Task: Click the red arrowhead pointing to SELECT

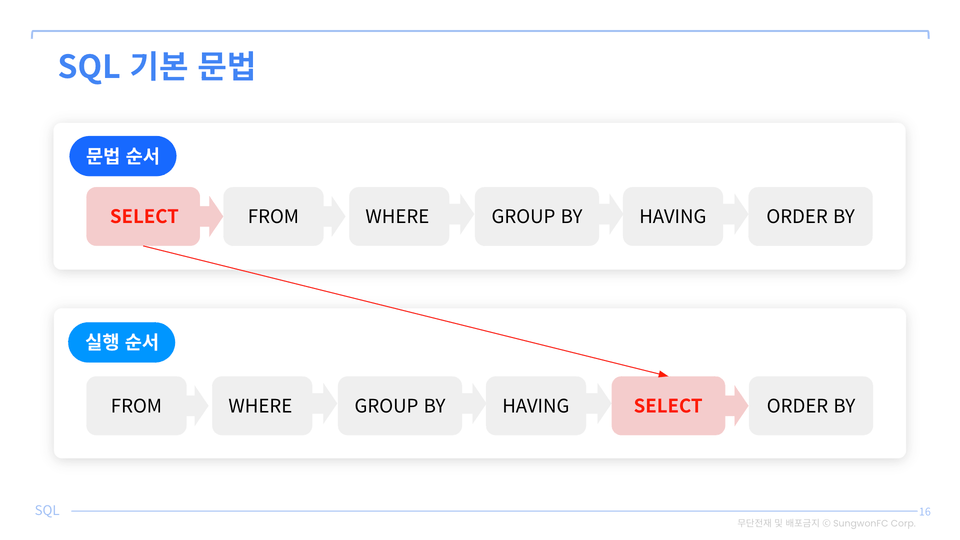Action: (662, 374)
